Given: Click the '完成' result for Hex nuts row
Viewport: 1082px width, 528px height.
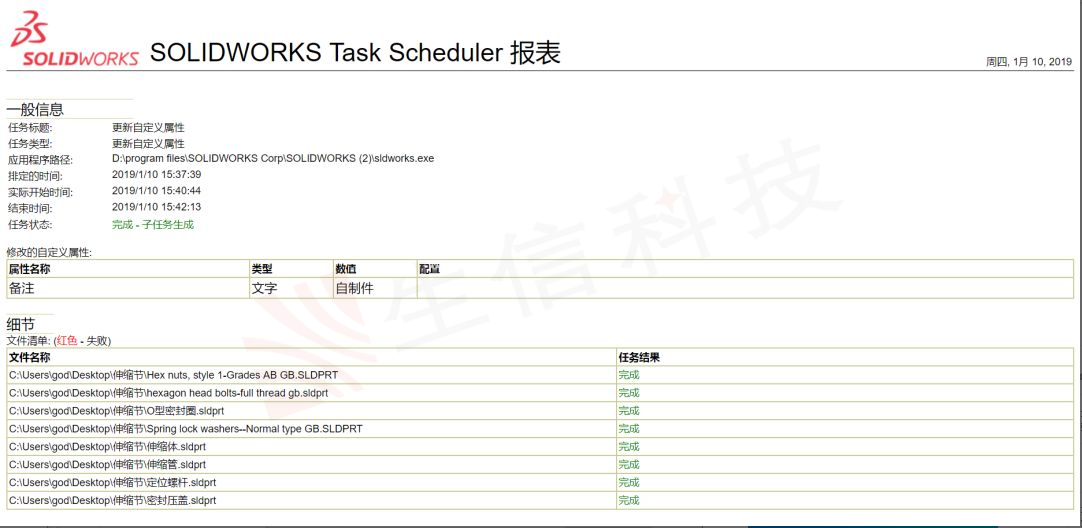Looking at the screenshot, I should point(629,375).
